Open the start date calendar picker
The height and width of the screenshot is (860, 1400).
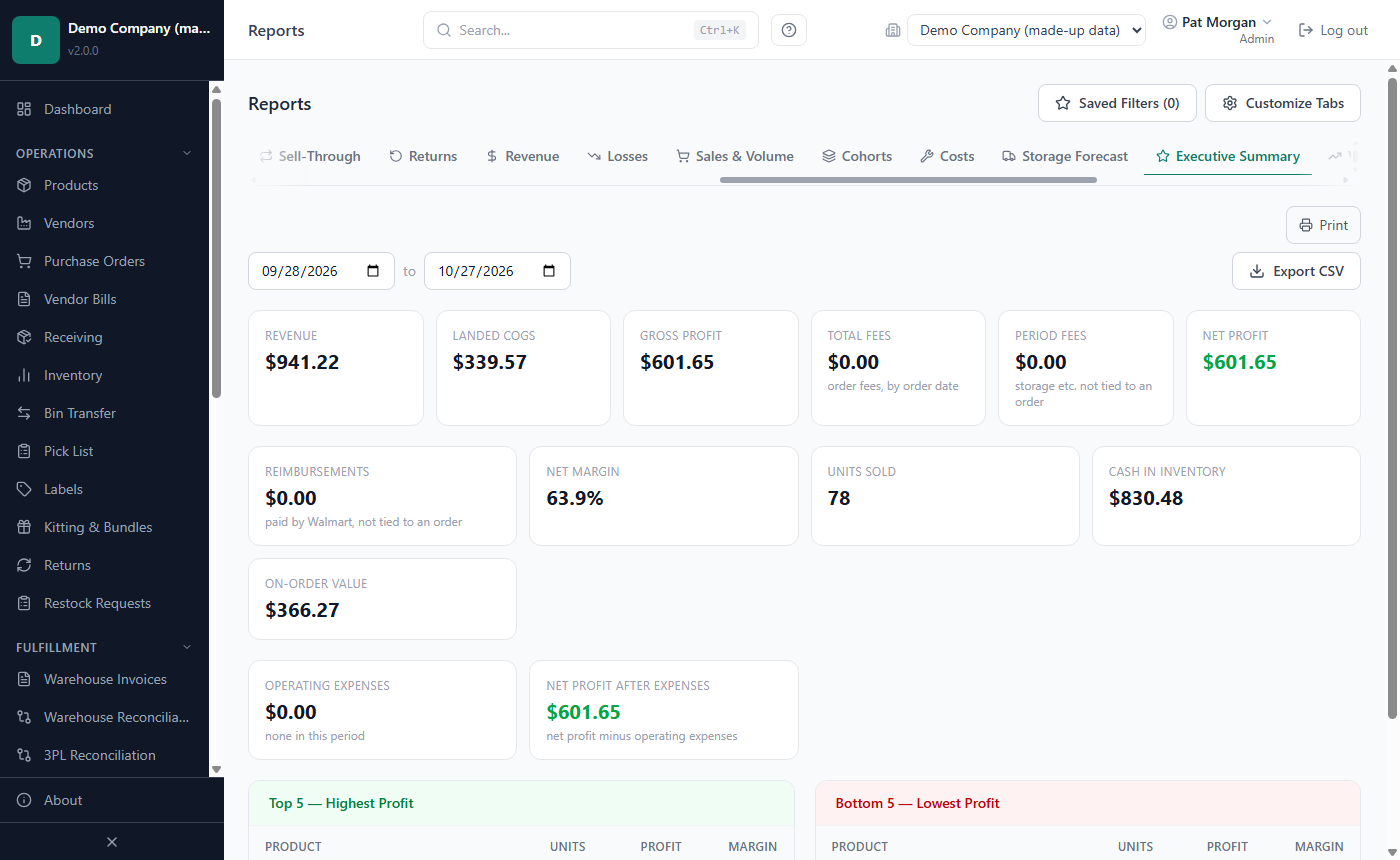click(373, 271)
